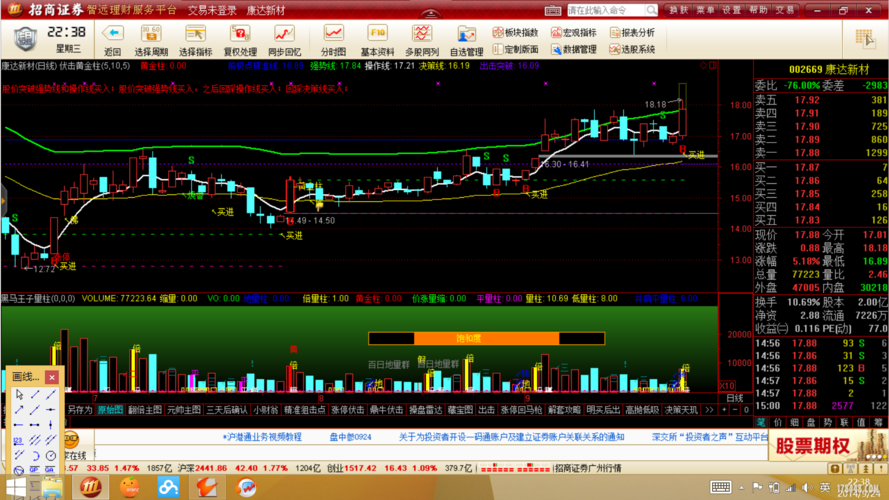Viewport: 889px width, 500px height.
Task: Select the arrow line tool in 画线 toolbox
Action: coord(19,409)
